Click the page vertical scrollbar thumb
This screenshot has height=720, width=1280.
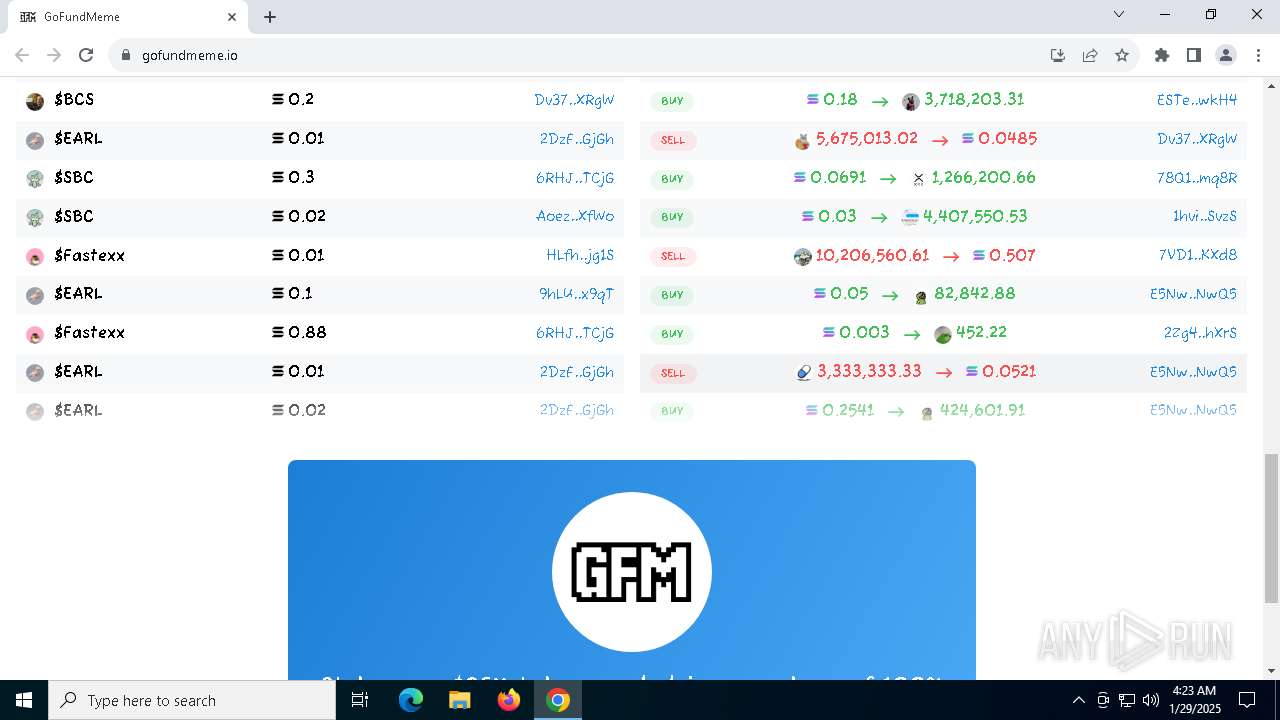pyautogui.click(x=1271, y=528)
